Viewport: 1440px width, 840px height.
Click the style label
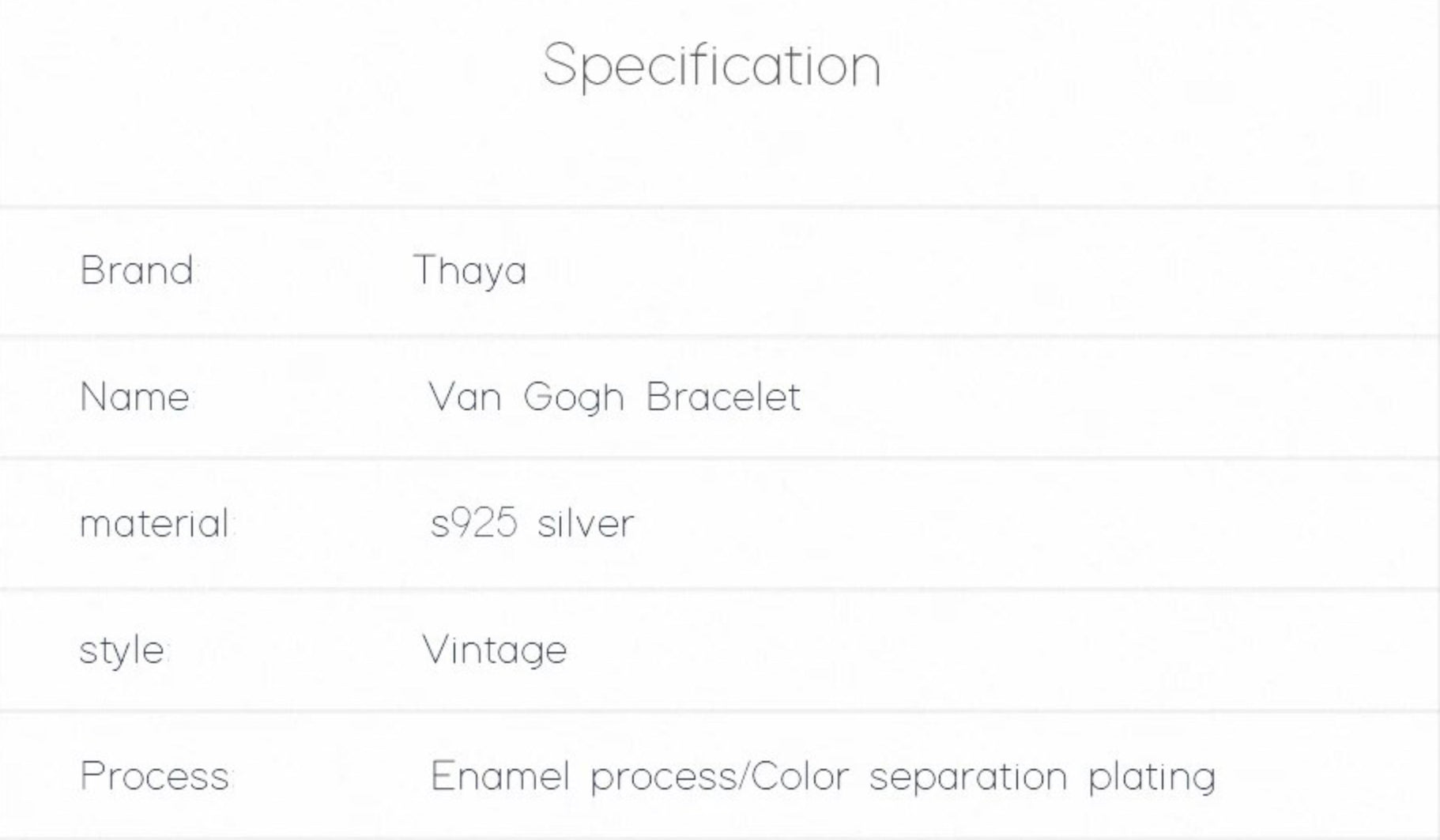pyautogui.click(x=123, y=651)
